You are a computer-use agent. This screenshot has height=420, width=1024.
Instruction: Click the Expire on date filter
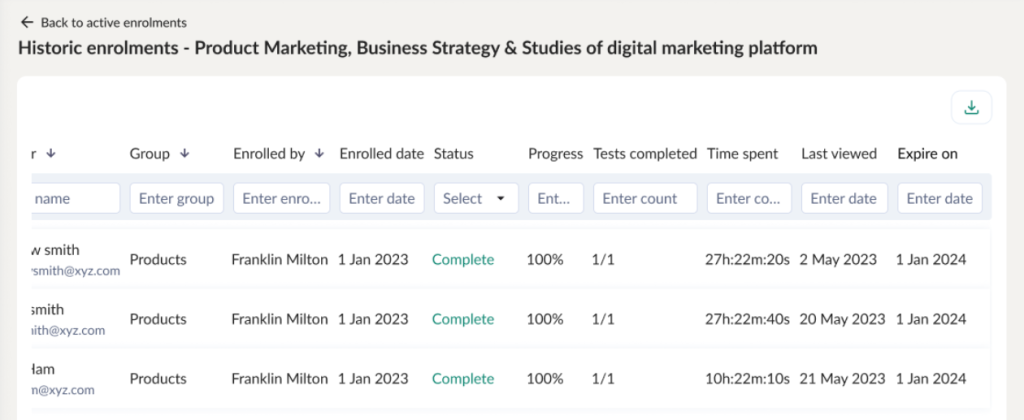[x=939, y=198]
